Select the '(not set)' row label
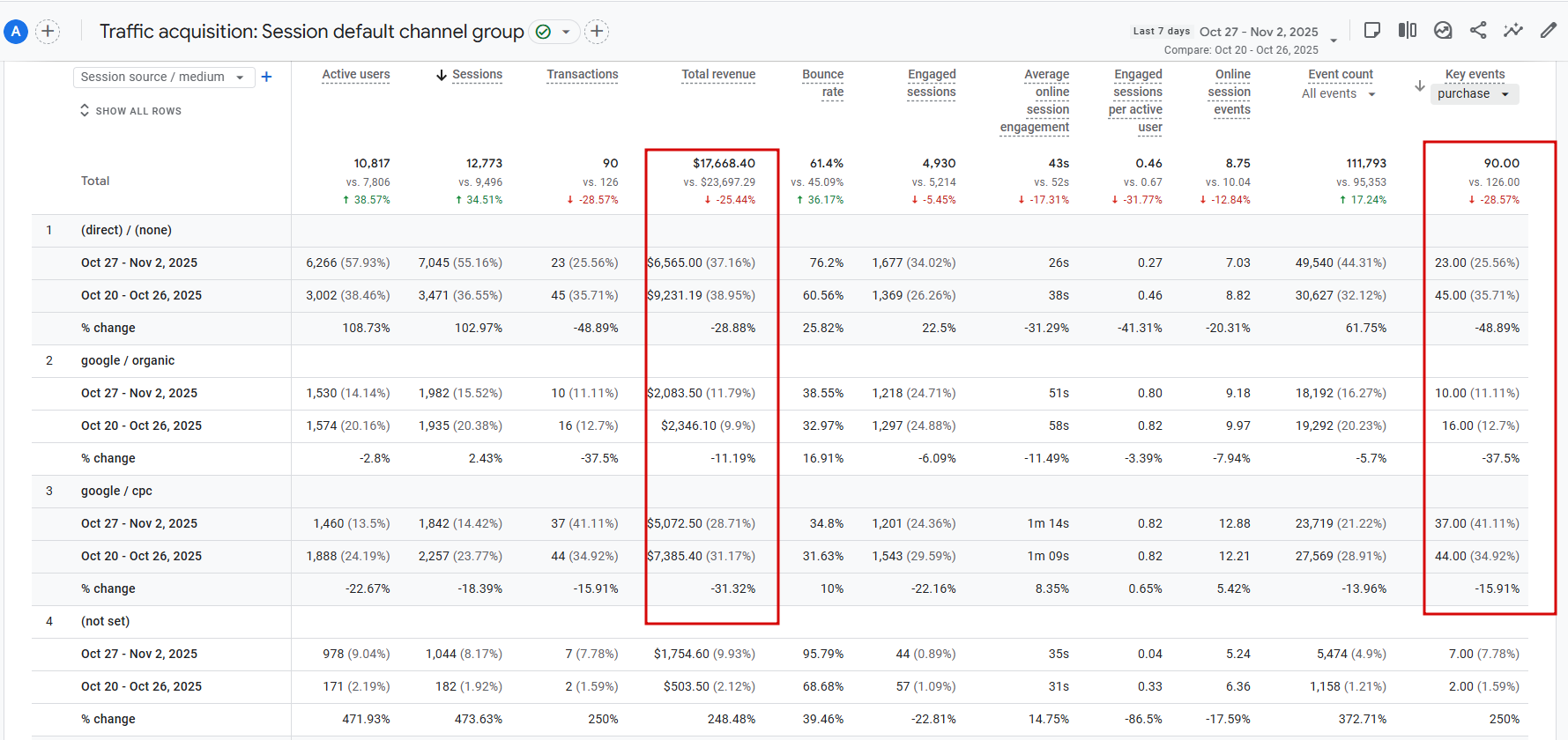Screen dimensions: 1568x740 (x=105, y=622)
